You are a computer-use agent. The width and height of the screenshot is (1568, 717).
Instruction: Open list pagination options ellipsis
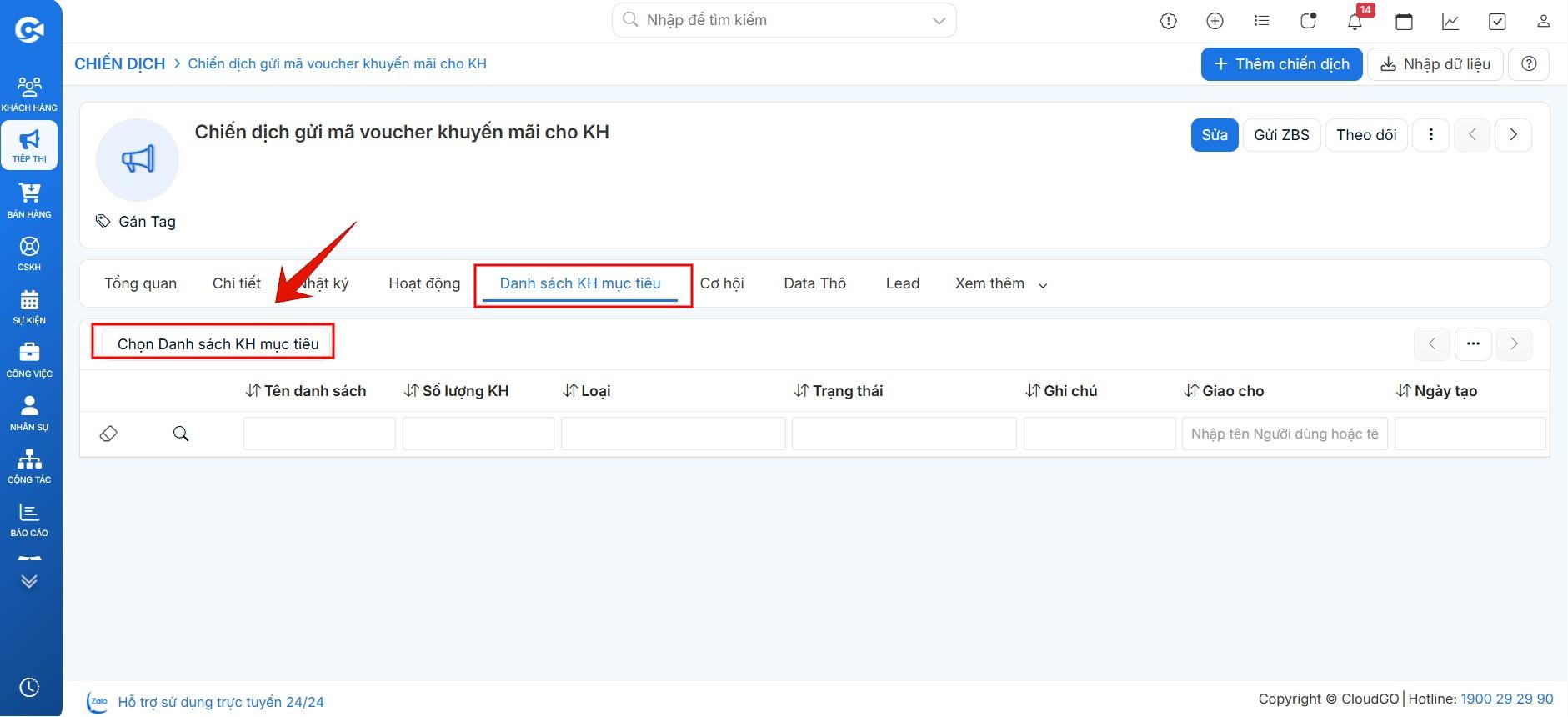click(x=1473, y=343)
